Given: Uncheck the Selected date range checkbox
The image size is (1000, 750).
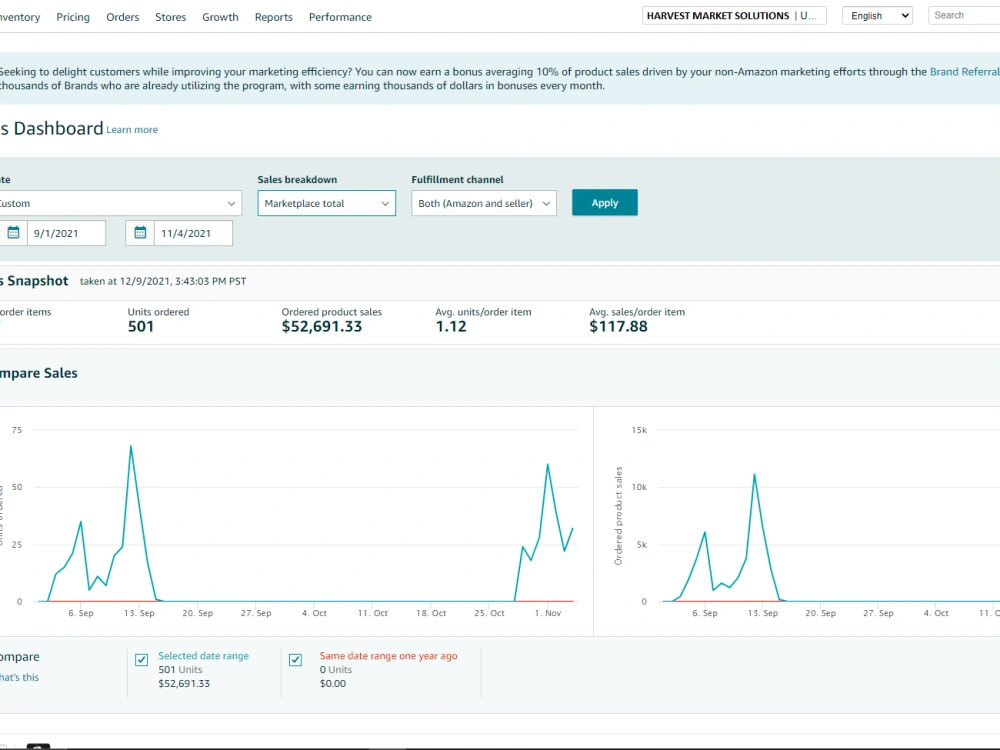Looking at the screenshot, I should [x=142, y=659].
